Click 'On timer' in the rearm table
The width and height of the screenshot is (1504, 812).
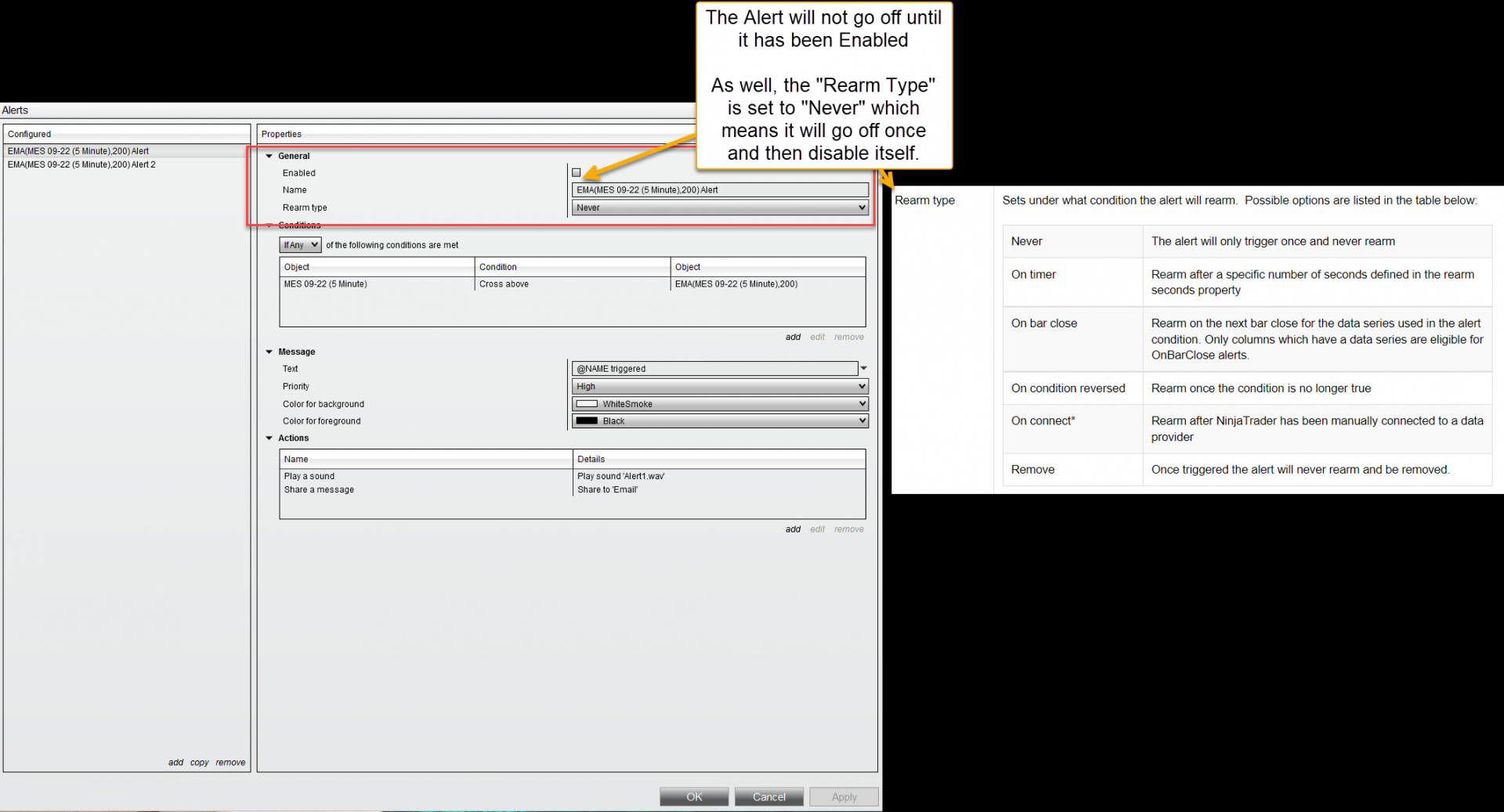[1033, 274]
